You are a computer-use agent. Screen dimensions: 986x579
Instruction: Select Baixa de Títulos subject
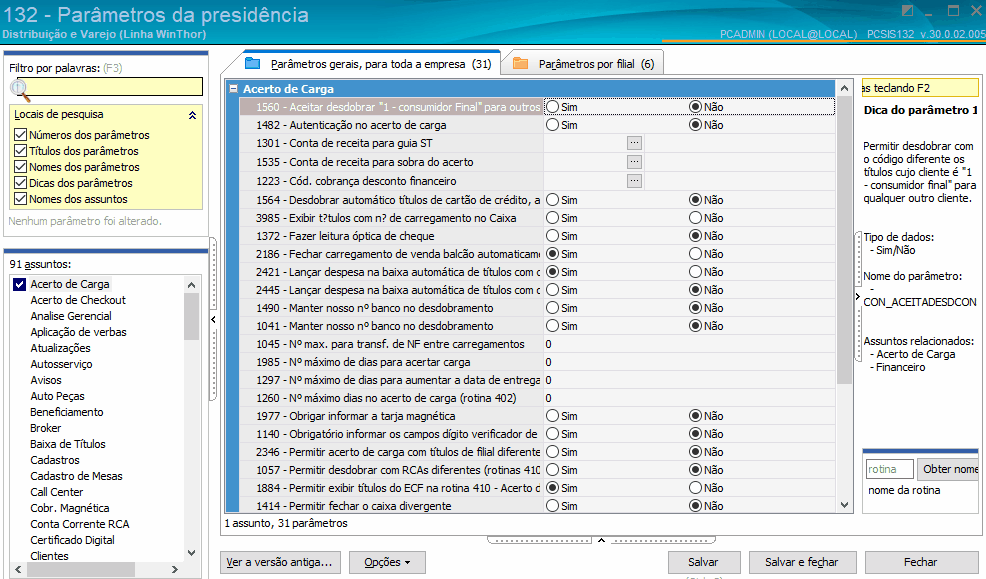(68, 444)
